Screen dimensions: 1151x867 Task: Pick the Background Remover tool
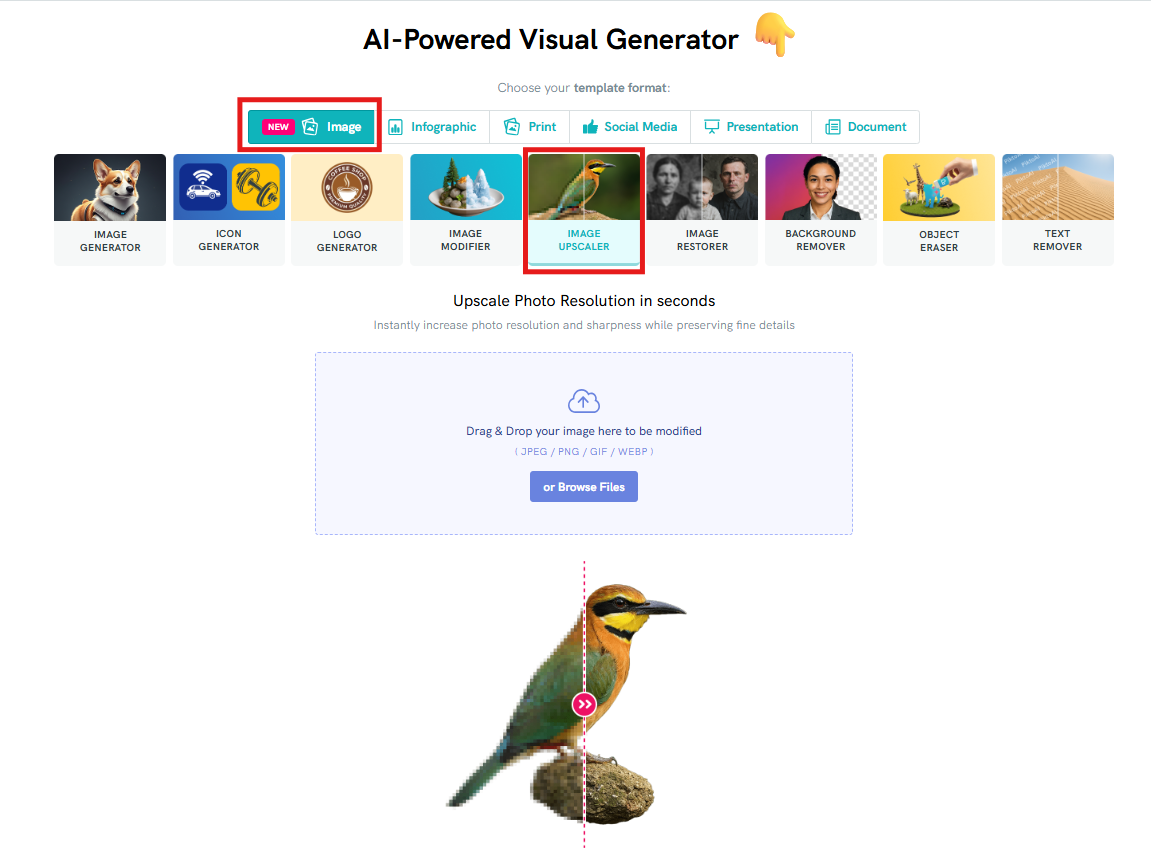pos(821,209)
